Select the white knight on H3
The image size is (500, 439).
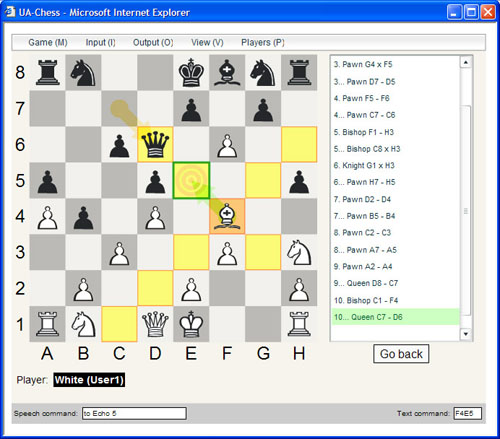[299, 252]
